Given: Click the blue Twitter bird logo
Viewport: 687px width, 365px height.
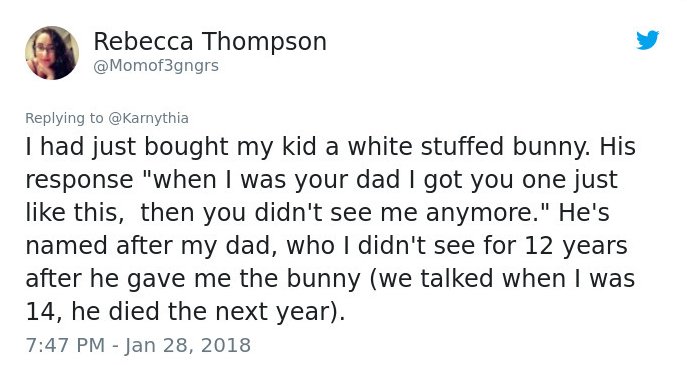Looking at the screenshot, I should point(648,40).
